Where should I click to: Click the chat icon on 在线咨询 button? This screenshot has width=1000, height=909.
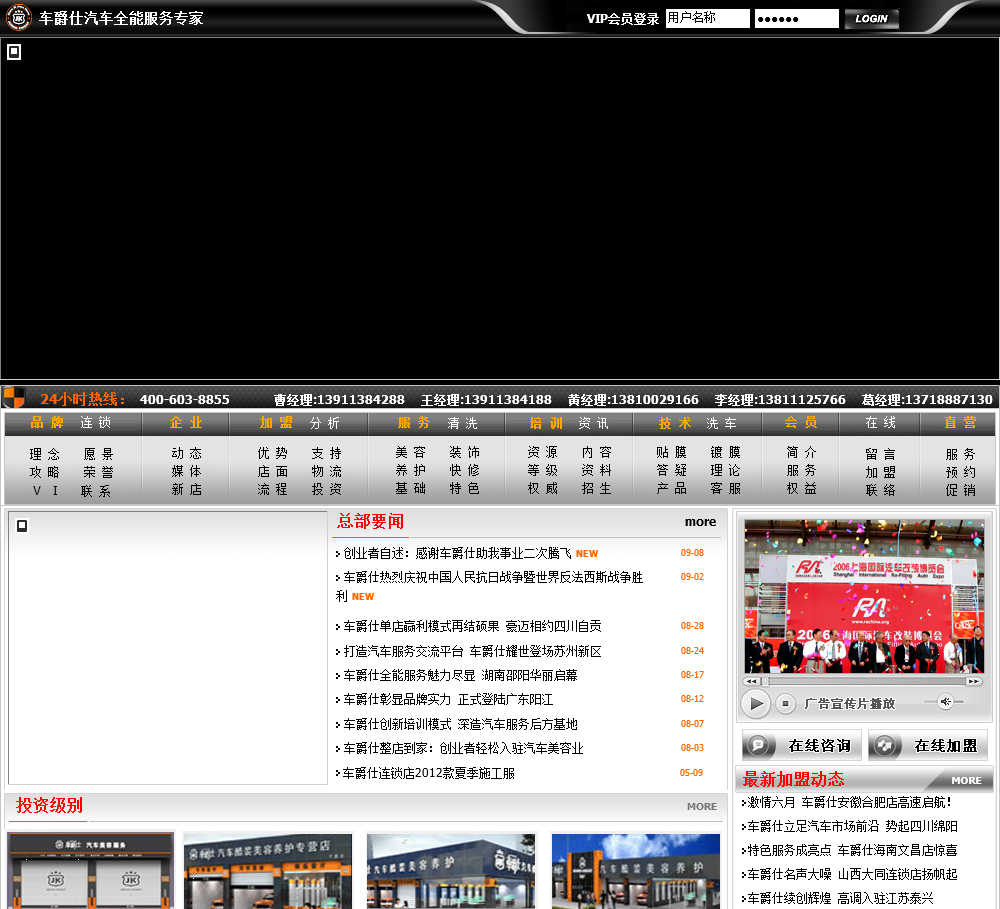tap(758, 745)
